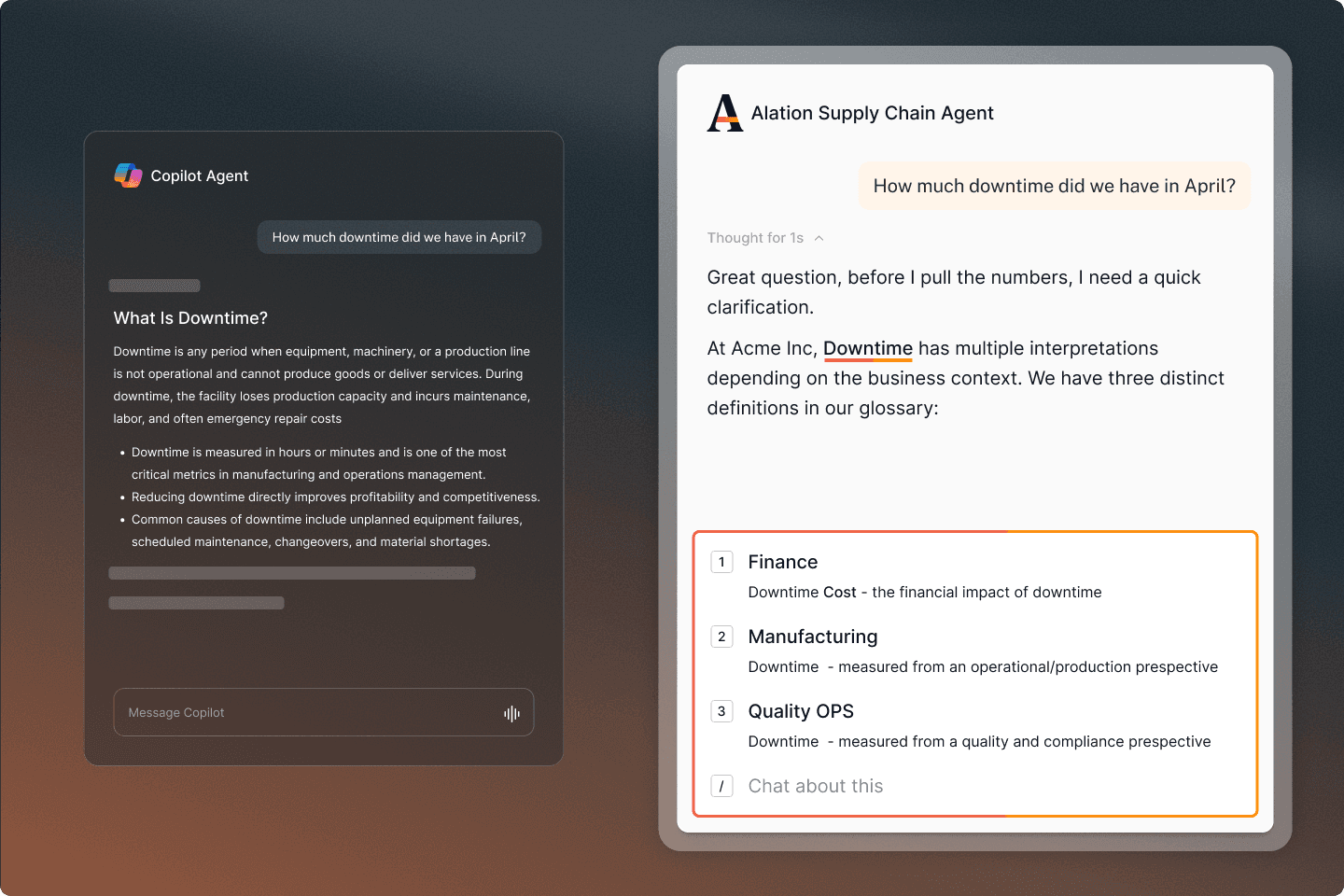Click the Copilot Agent logo icon

(128, 175)
